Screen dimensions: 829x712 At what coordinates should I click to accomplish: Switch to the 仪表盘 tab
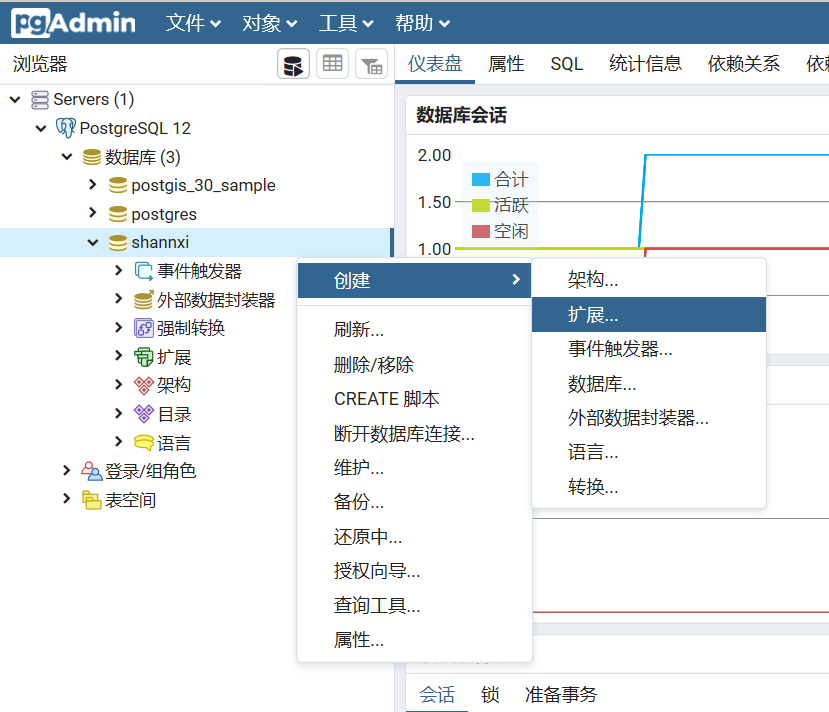pyautogui.click(x=435, y=64)
